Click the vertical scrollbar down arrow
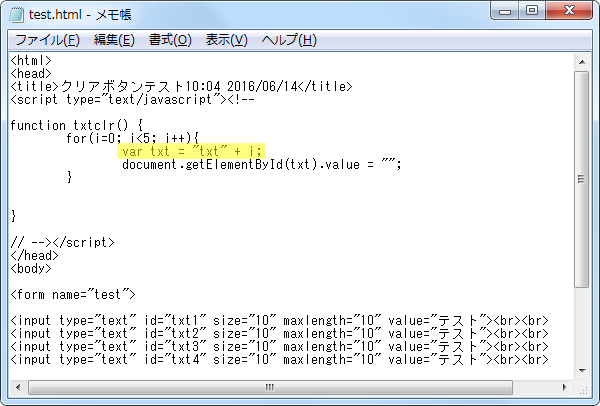 (x=582, y=370)
